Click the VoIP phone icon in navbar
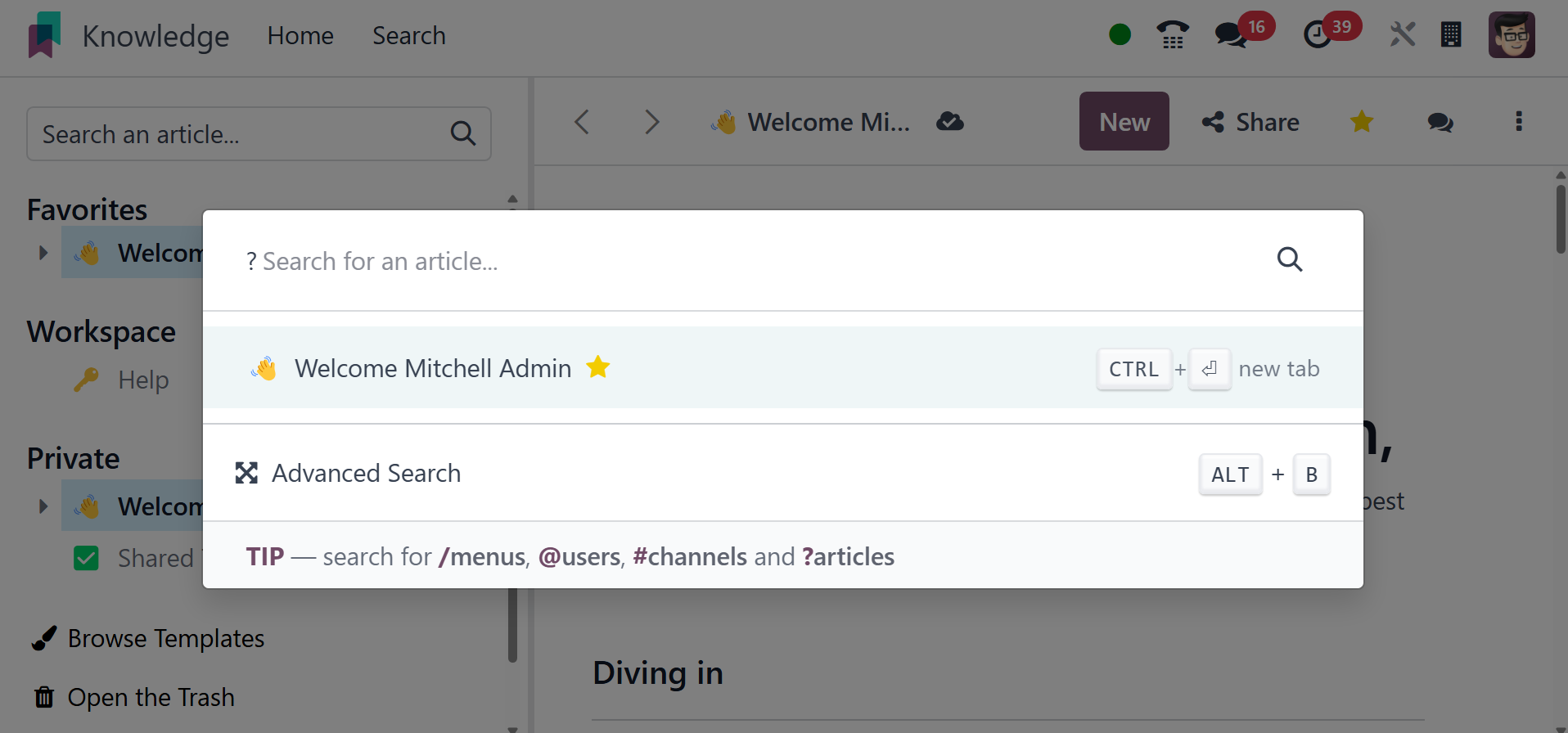Viewport: 1568px width, 733px height. tap(1173, 35)
